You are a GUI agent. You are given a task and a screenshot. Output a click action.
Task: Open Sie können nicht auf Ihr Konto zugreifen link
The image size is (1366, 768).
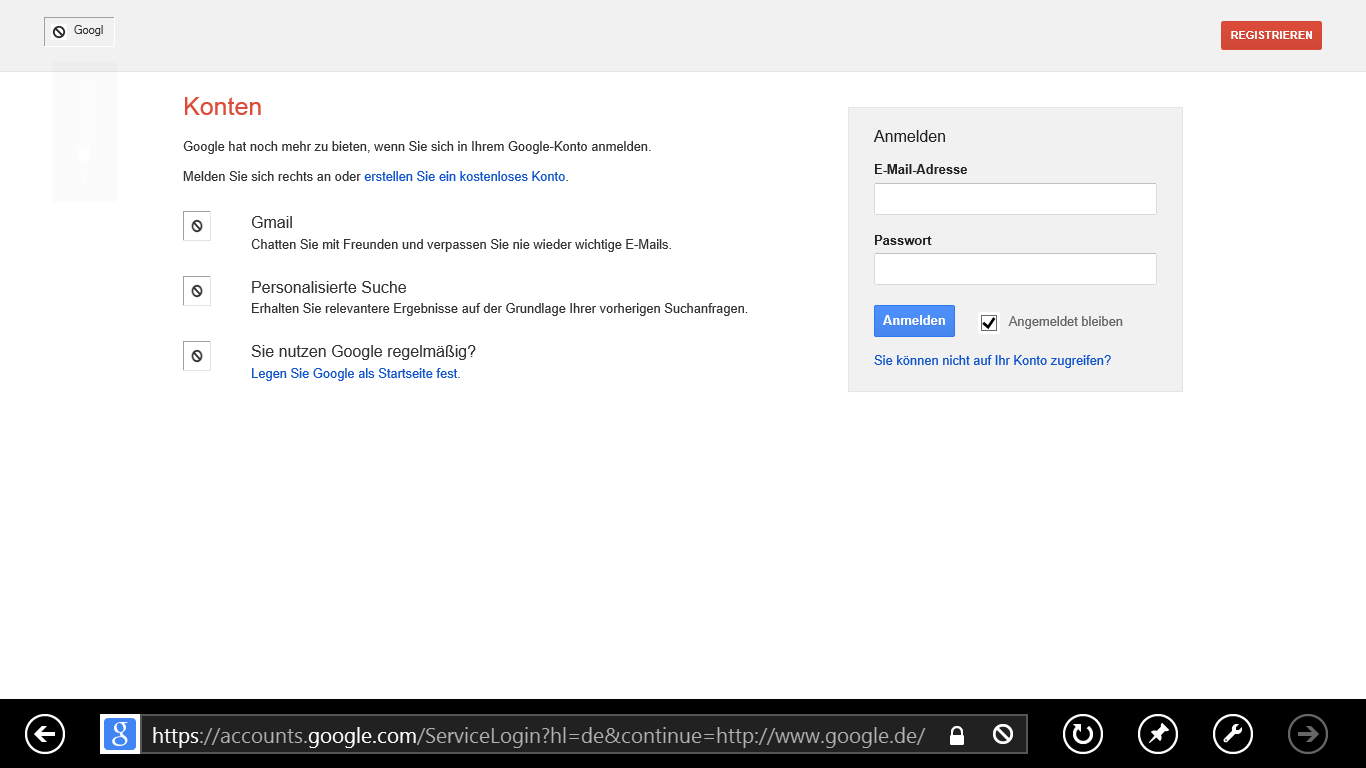click(x=992, y=361)
